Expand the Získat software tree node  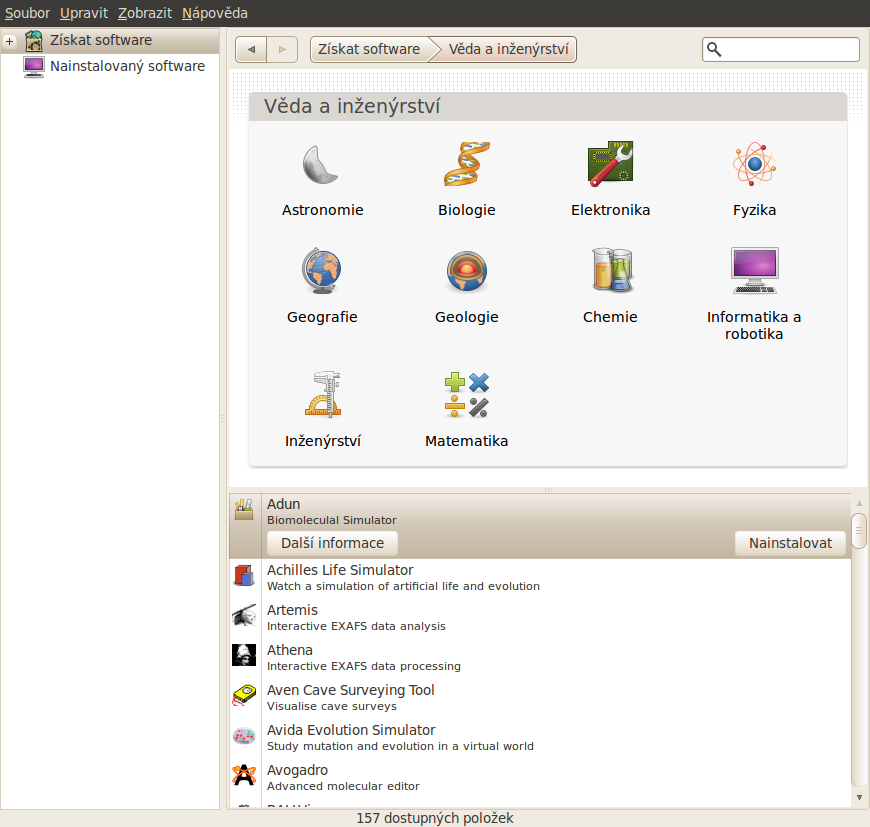(x=9, y=41)
